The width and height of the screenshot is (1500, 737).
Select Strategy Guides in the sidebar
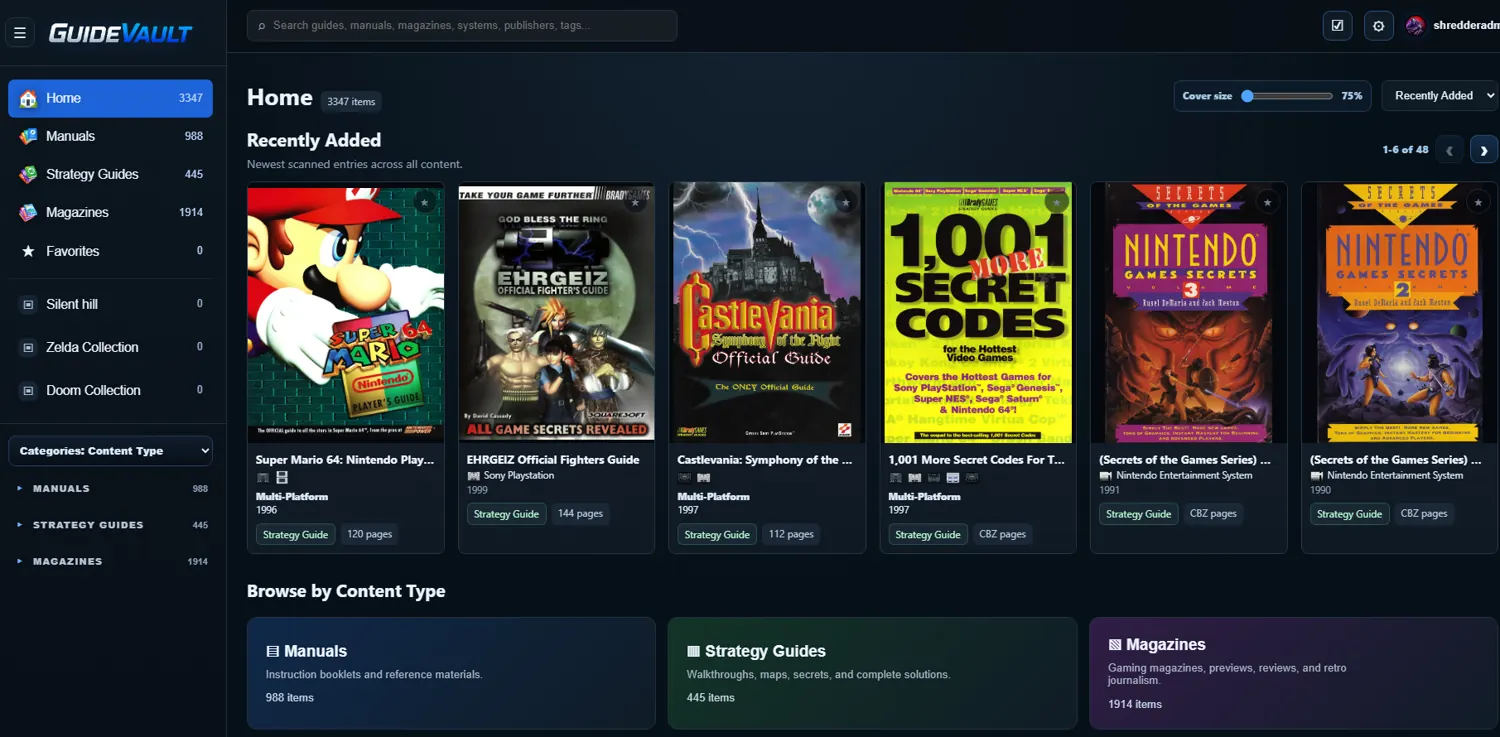(x=110, y=174)
